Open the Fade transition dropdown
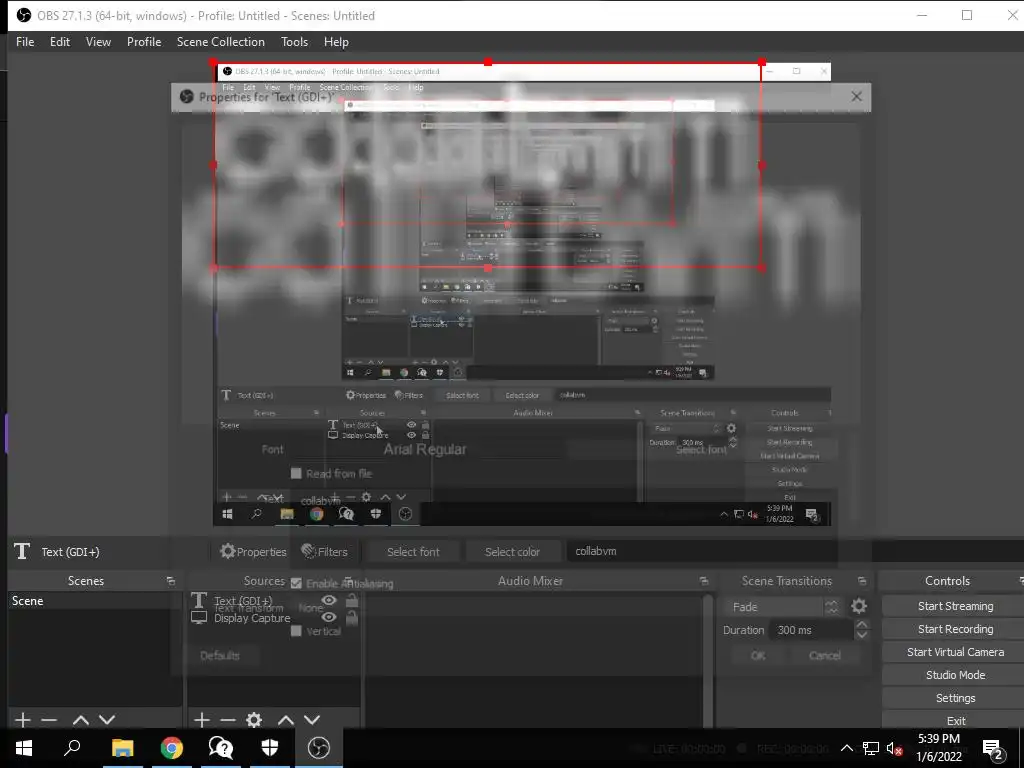This screenshot has height=768, width=1024. [782, 607]
